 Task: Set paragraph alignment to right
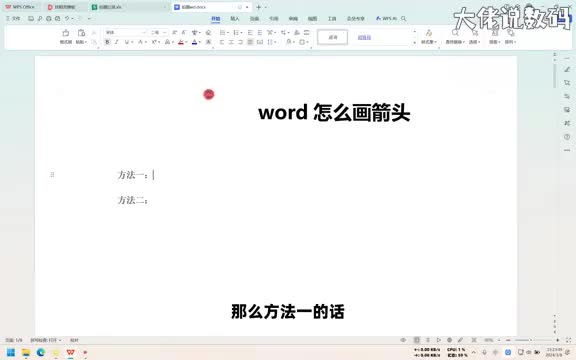241,42
